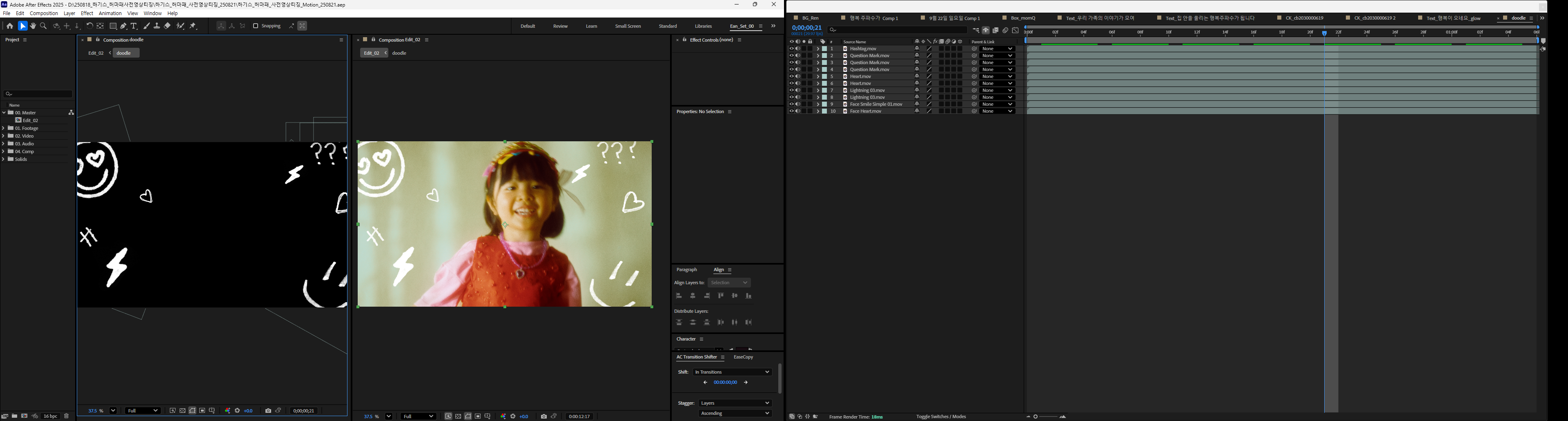Image resolution: width=1568 pixels, height=421 pixels.
Task: Take a snapshot of the composition view
Action: click(x=268, y=410)
